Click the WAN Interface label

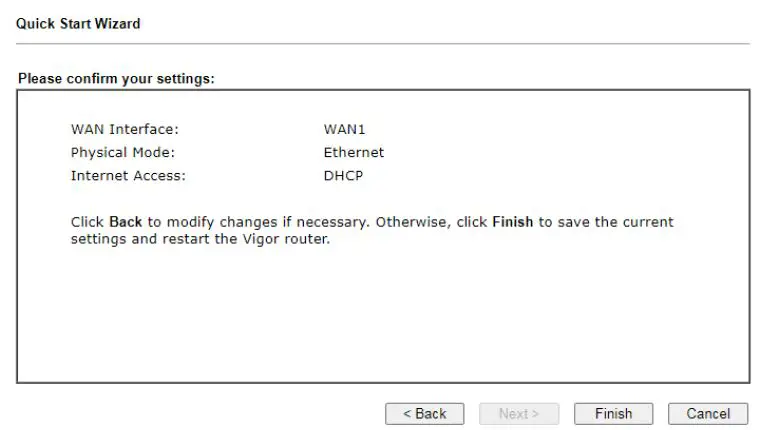(x=124, y=129)
